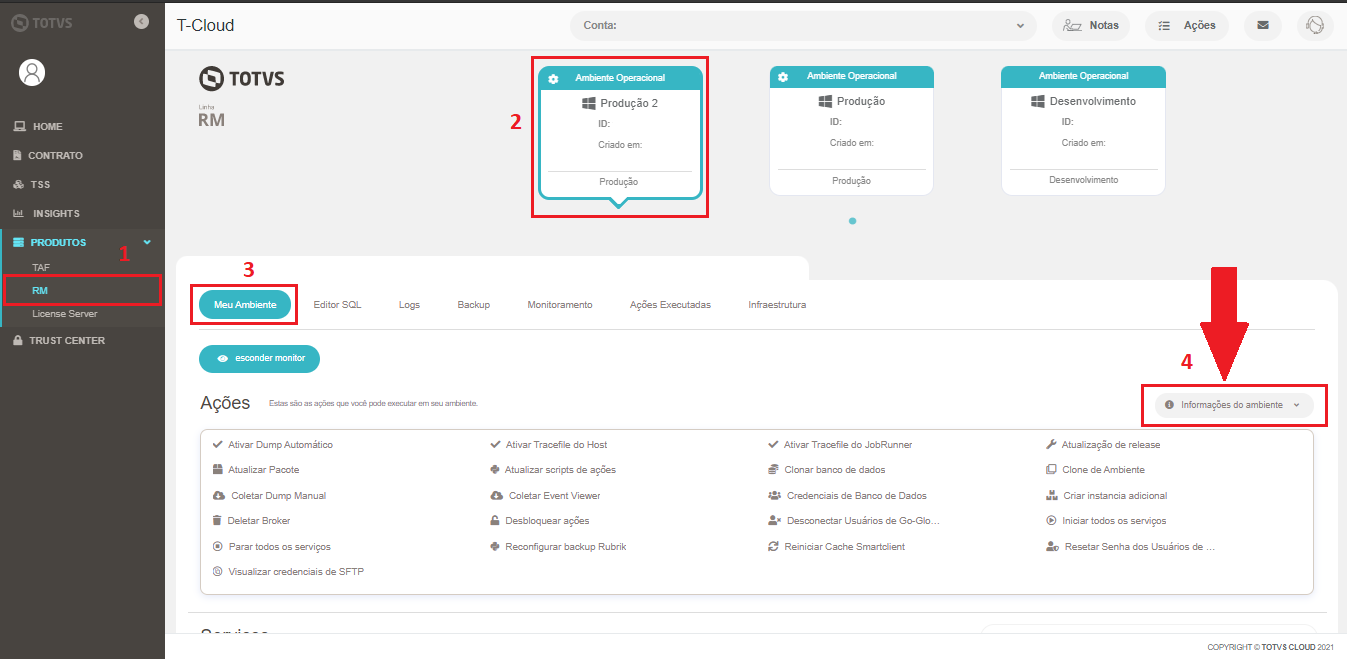Enable Ativar Tracefile do JobRunner
This screenshot has width=1347, height=659.
click(x=775, y=443)
